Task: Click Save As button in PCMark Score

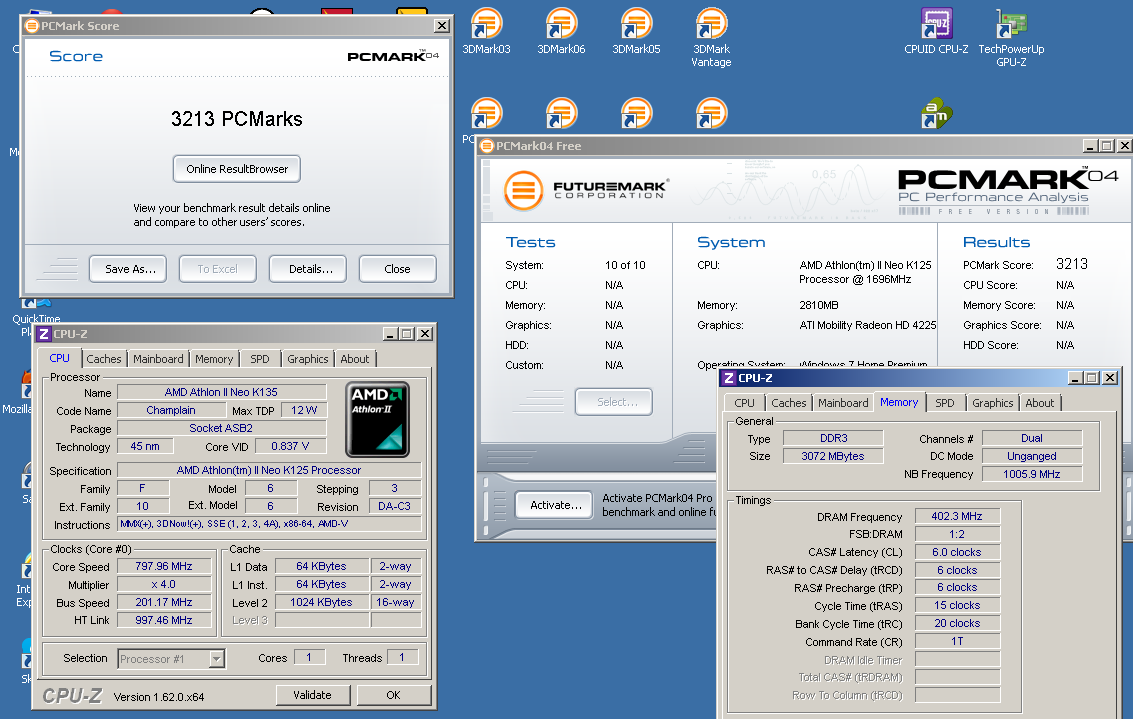Action: 128,269
